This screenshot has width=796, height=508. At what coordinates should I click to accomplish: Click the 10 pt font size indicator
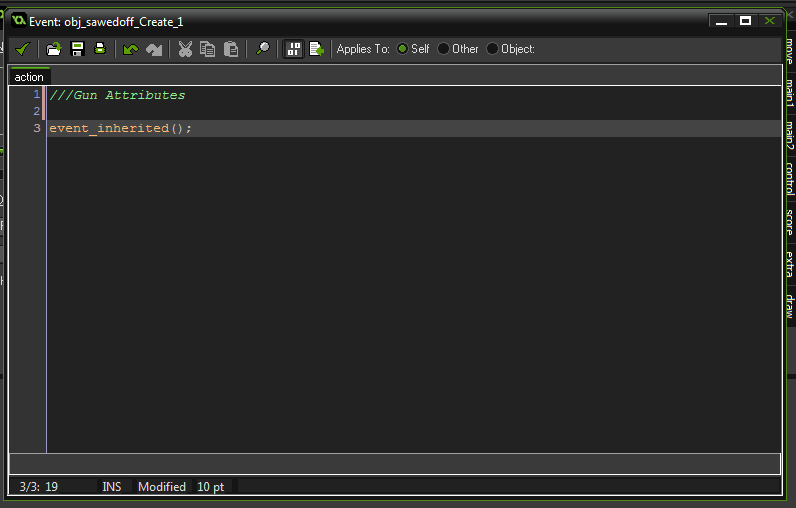[x=211, y=487]
